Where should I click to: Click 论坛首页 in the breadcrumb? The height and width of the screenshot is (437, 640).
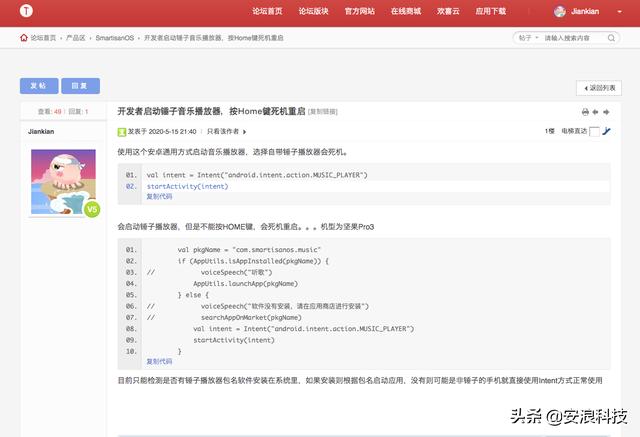43,38
